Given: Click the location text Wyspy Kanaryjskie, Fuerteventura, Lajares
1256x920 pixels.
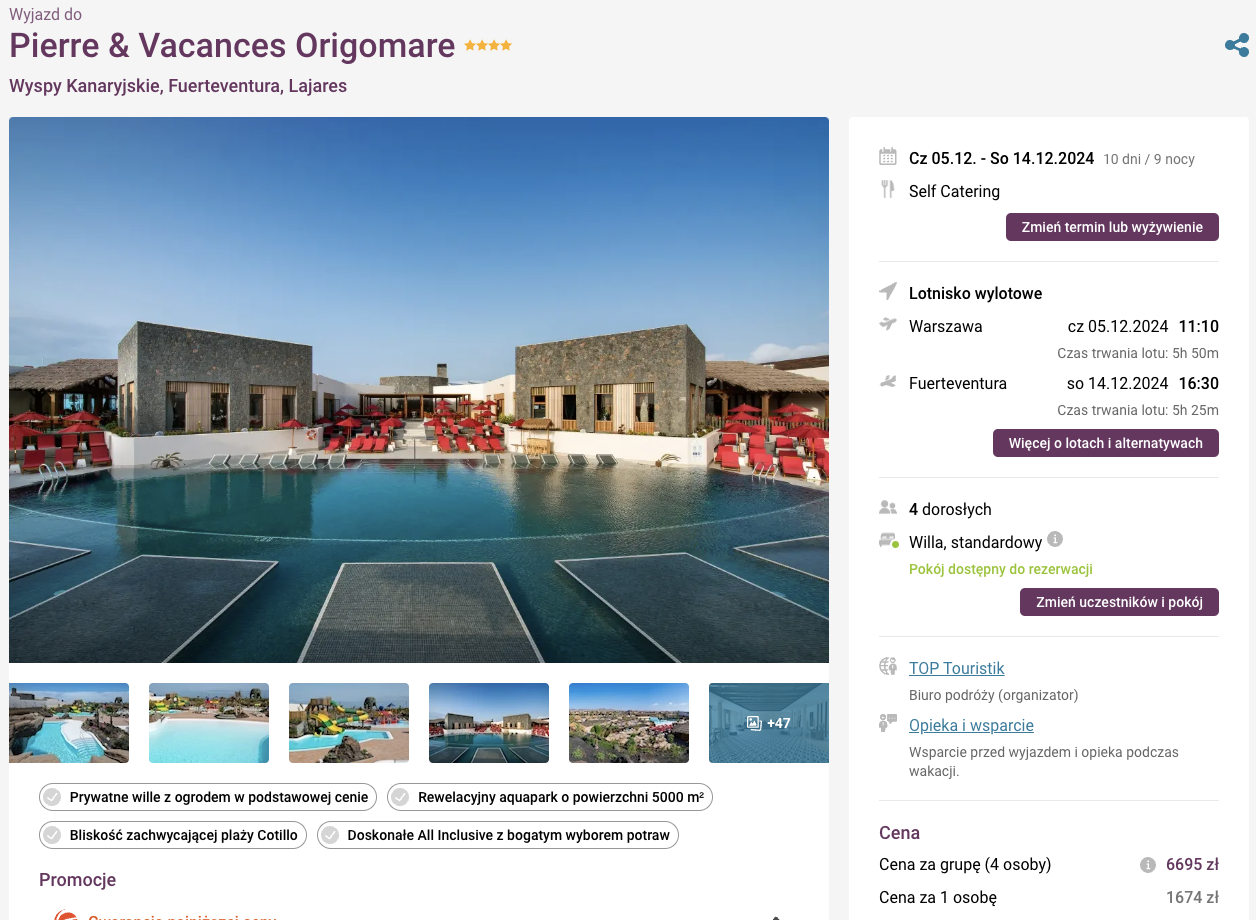Looking at the screenshot, I should point(178,86).
